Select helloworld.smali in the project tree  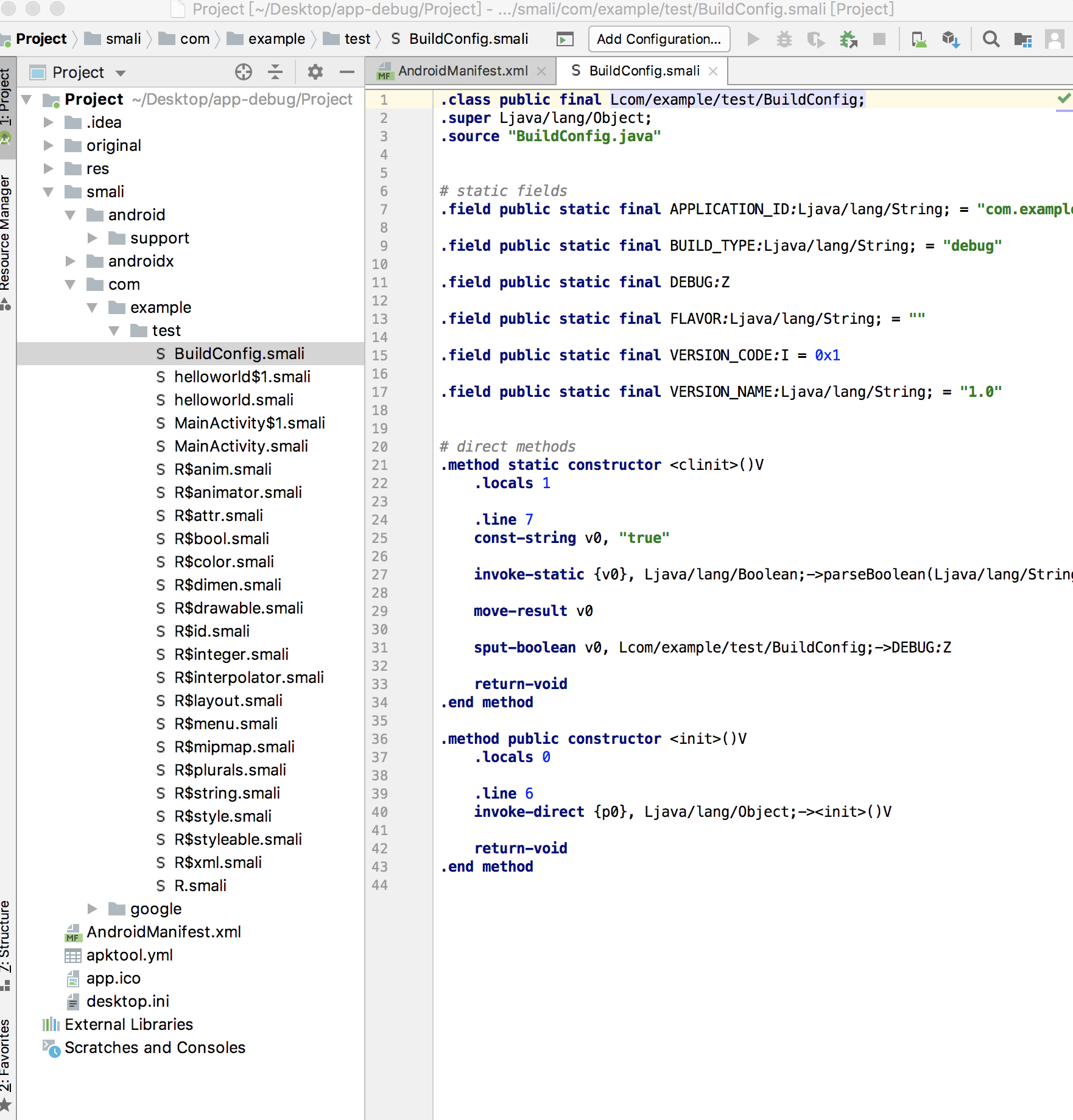[234, 400]
